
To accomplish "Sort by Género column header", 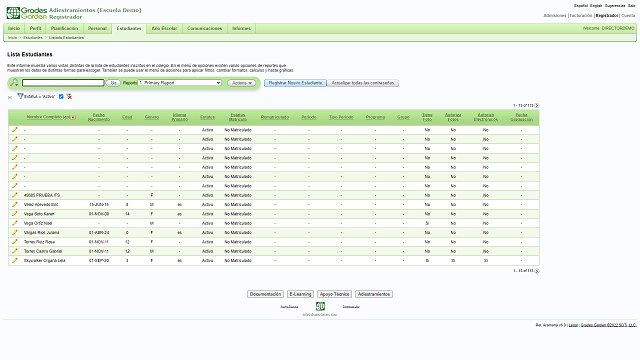I will point(152,117).
